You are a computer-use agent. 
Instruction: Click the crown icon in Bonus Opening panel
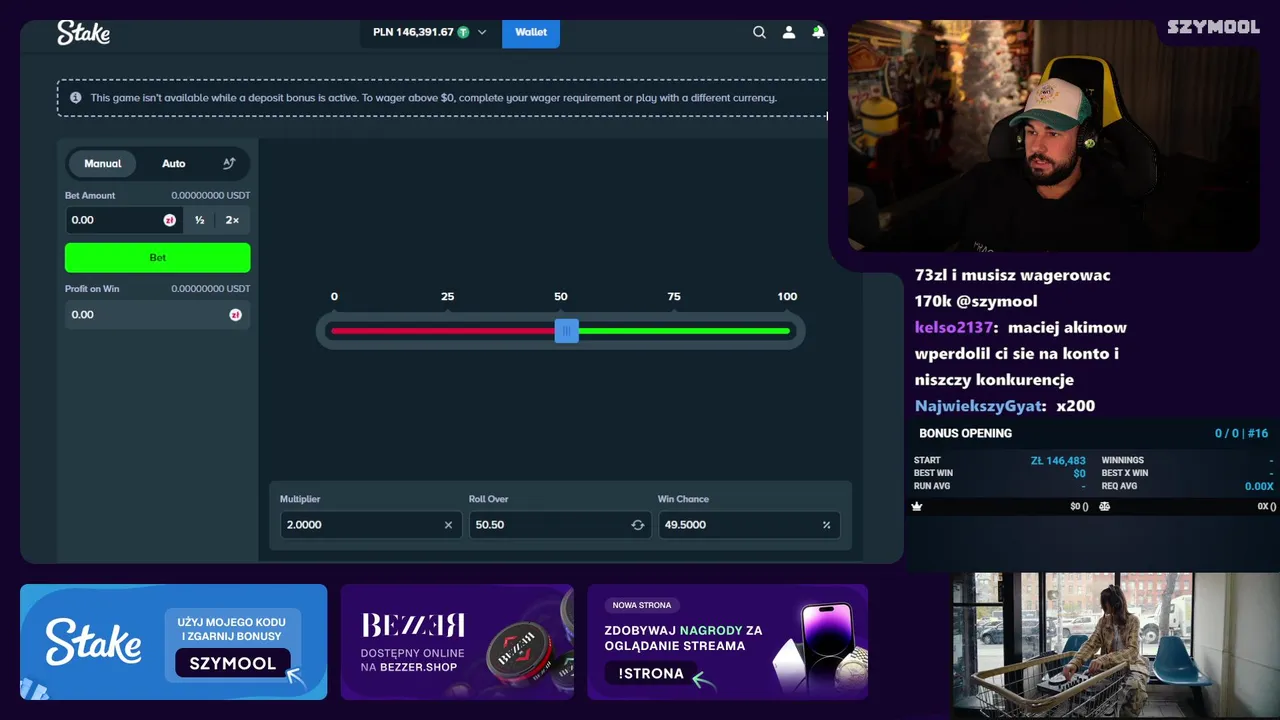917,507
